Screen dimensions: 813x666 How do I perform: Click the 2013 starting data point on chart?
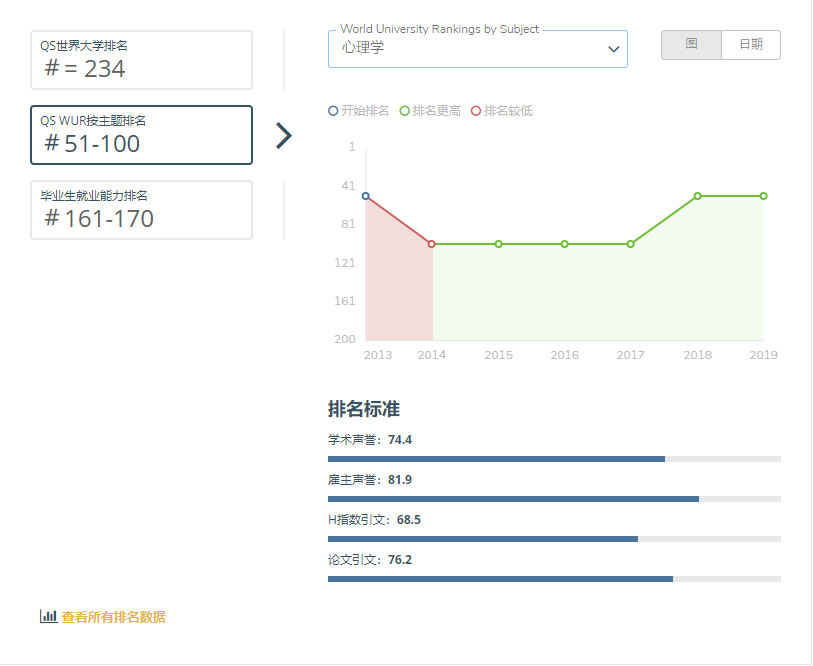click(x=366, y=196)
